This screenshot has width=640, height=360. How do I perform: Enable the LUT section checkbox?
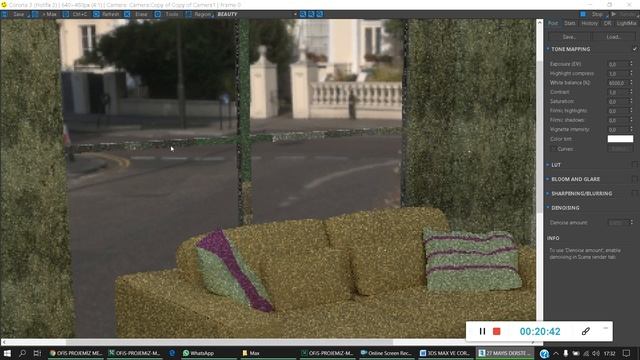(635, 165)
